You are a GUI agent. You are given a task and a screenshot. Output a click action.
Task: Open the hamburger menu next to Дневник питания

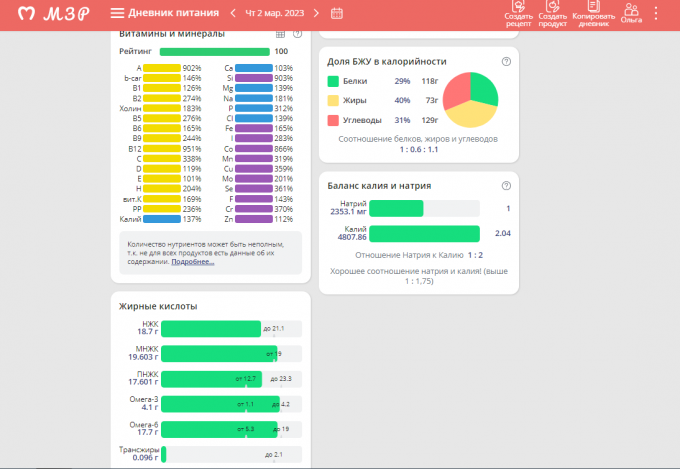(x=117, y=13)
